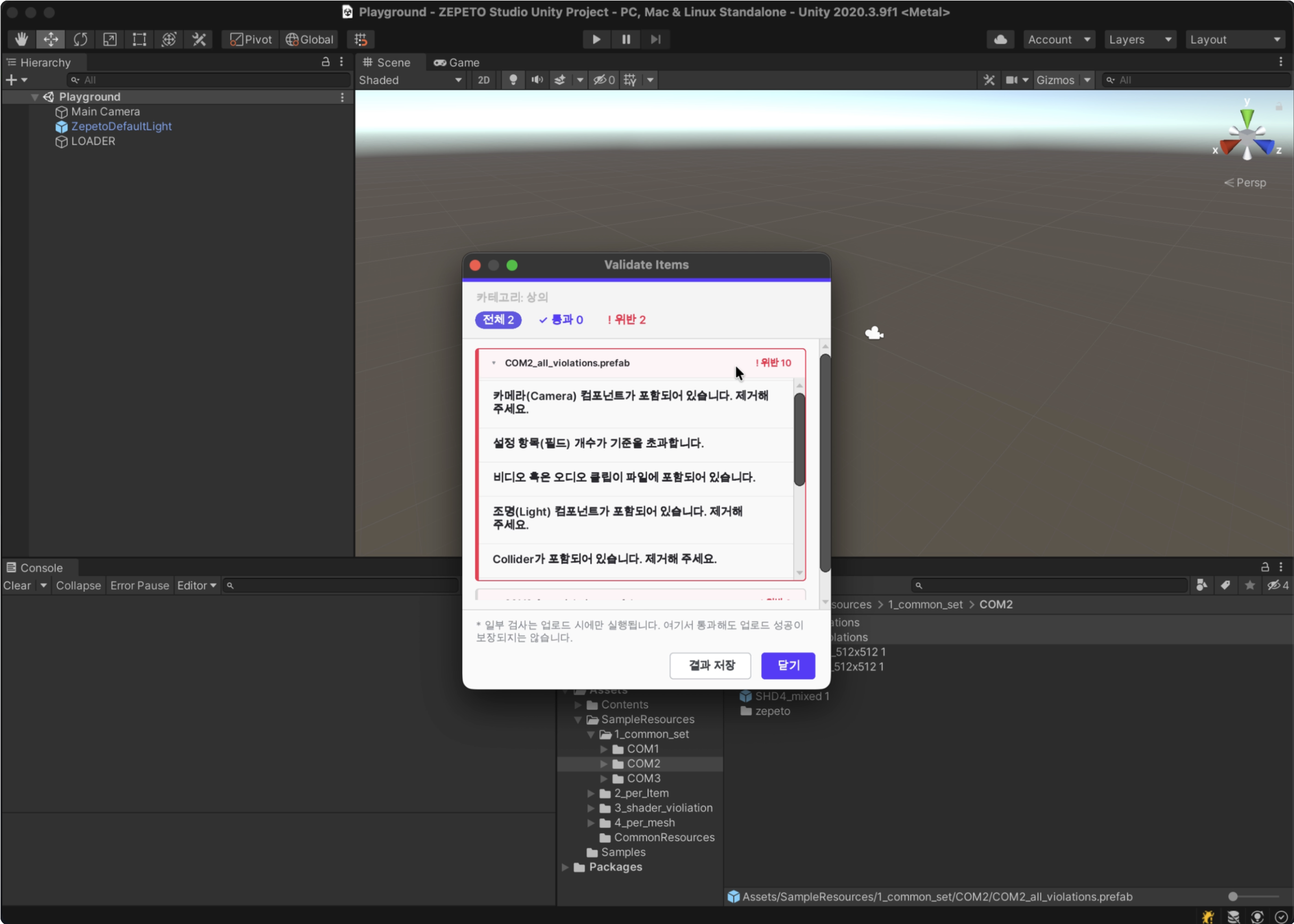Open the Layout dropdown
The width and height of the screenshot is (1294, 924).
[x=1235, y=39]
